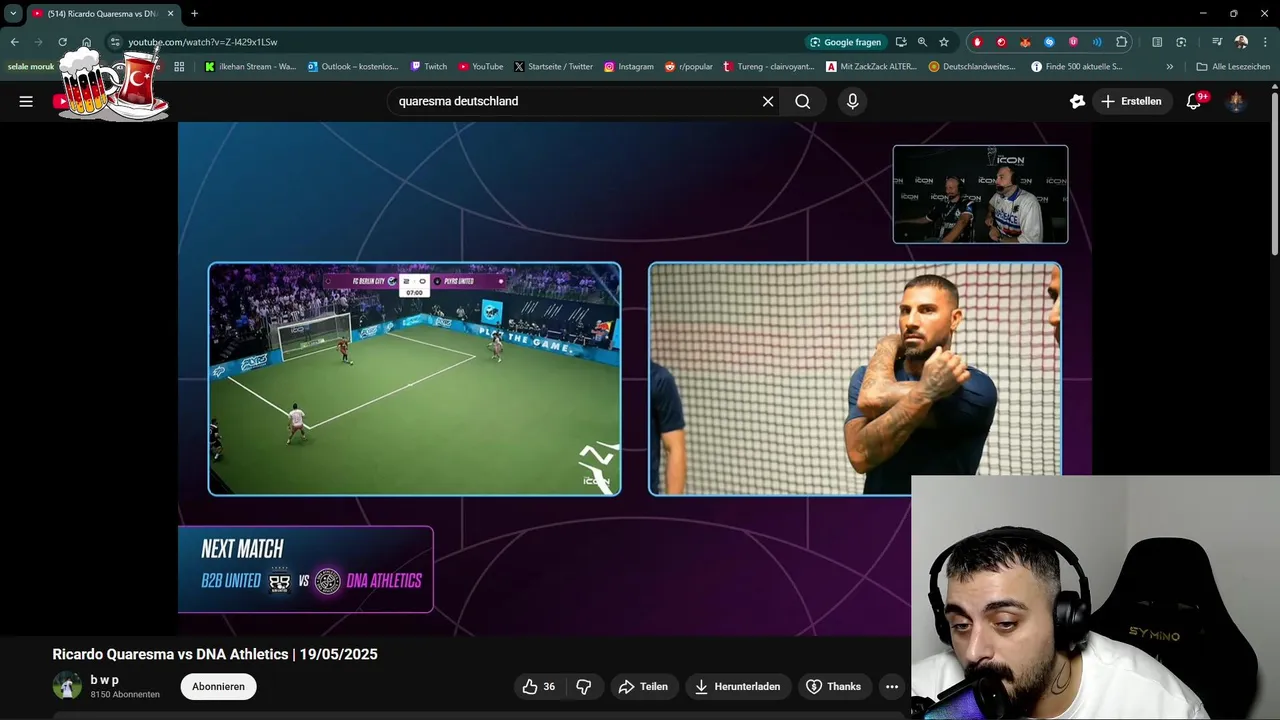Click the video title text

tap(215, 654)
